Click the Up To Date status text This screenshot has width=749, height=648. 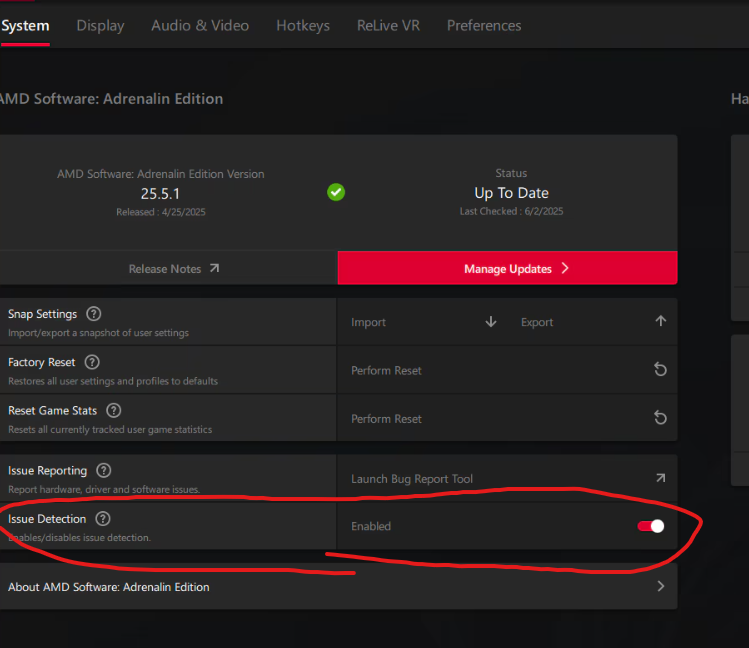tap(511, 193)
